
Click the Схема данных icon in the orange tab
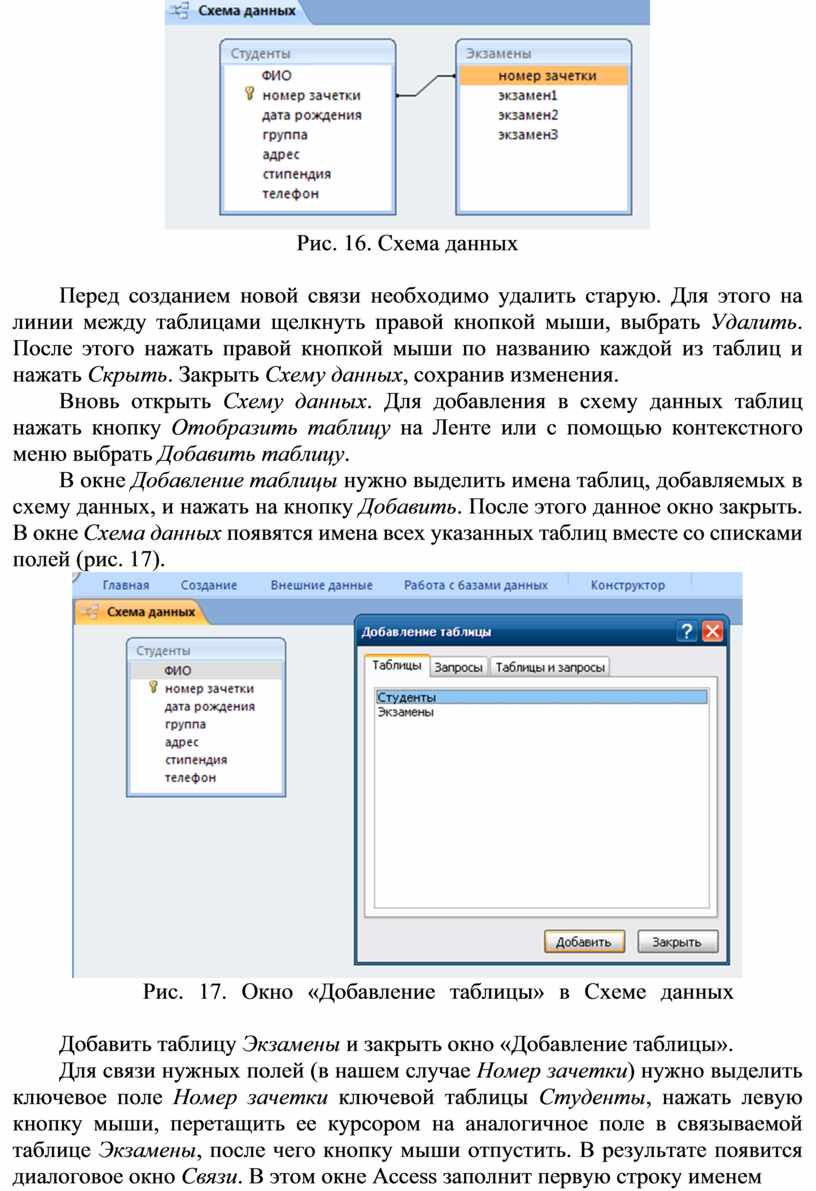pos(90,611)
